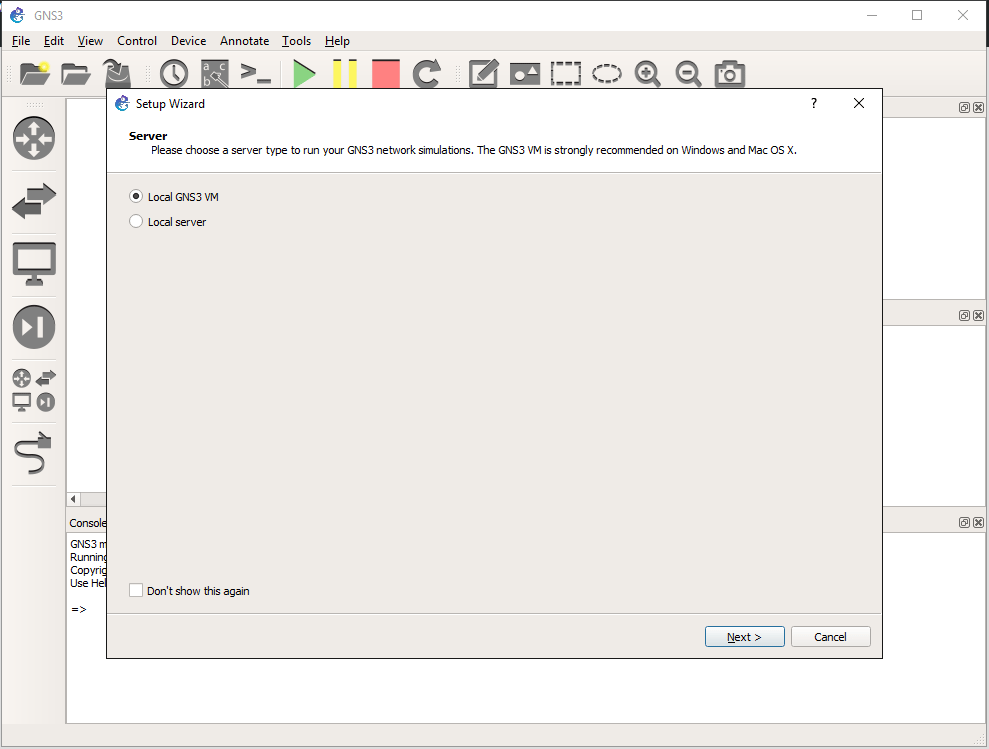The height and width of the screenshot is (749, 989).
Task: Start all devices with green play icon
Action: click(x=304, y=74)
